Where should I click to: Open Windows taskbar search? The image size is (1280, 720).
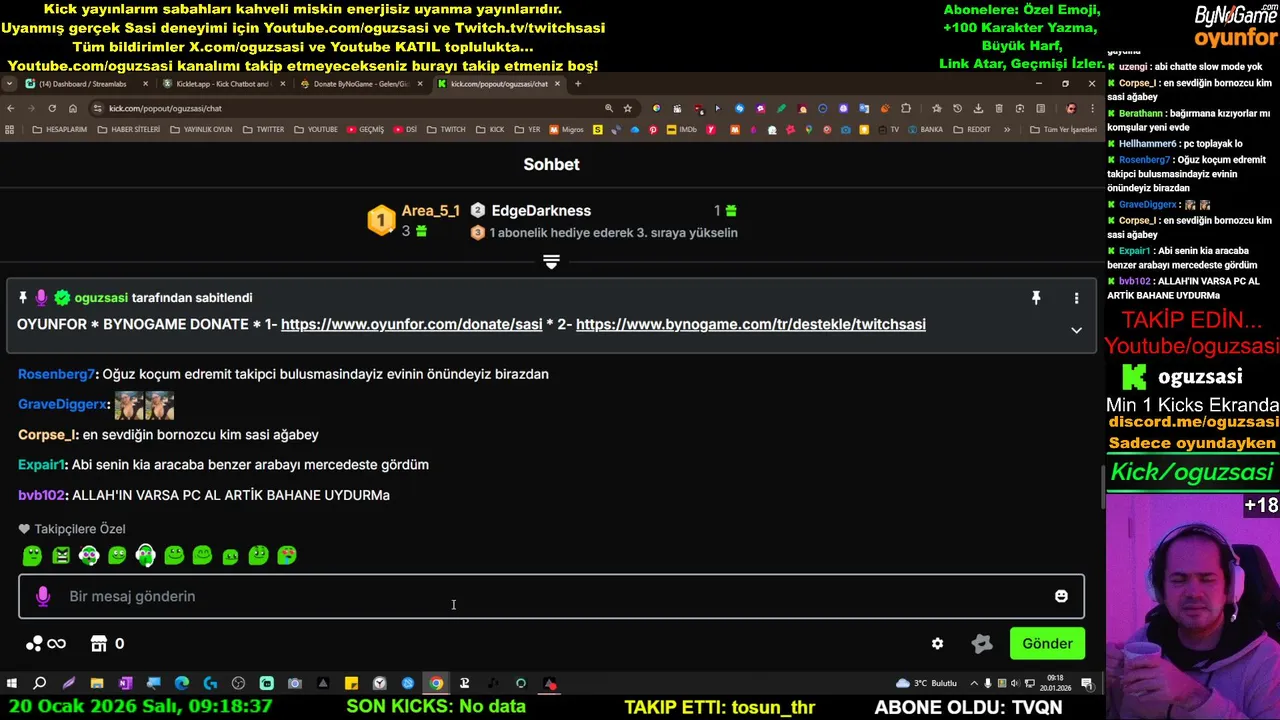40,684
